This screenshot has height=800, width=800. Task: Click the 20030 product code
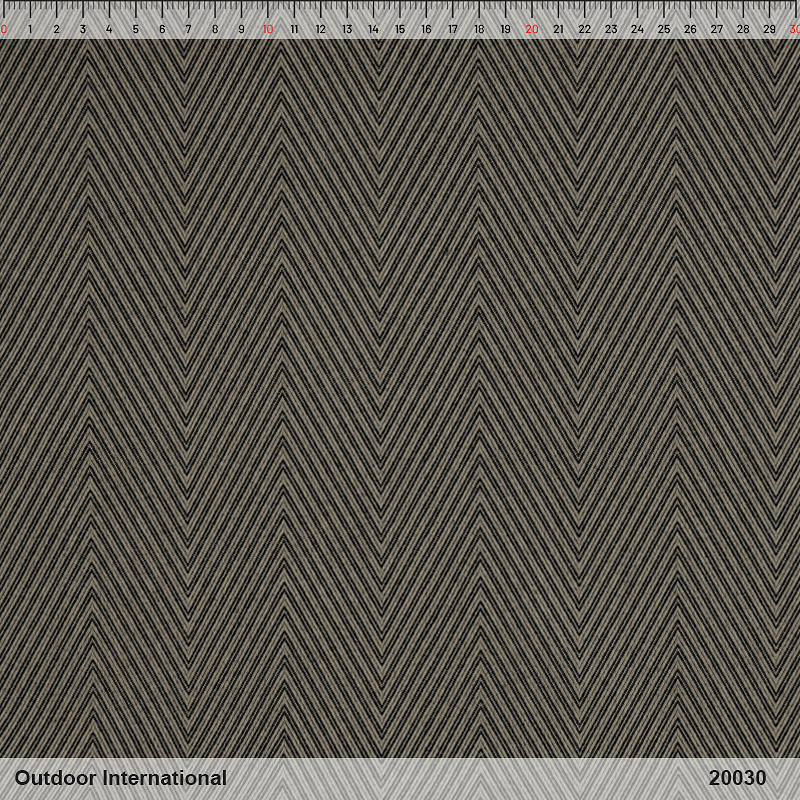(737, 778)
